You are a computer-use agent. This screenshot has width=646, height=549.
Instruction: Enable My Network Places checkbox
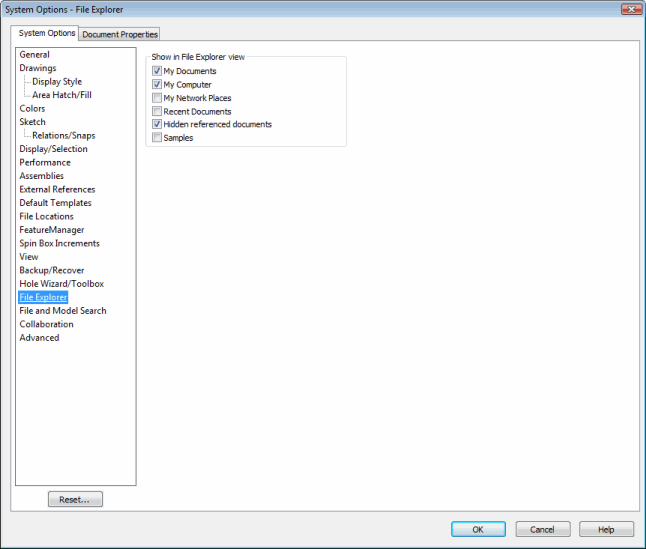tap(157, 98)
